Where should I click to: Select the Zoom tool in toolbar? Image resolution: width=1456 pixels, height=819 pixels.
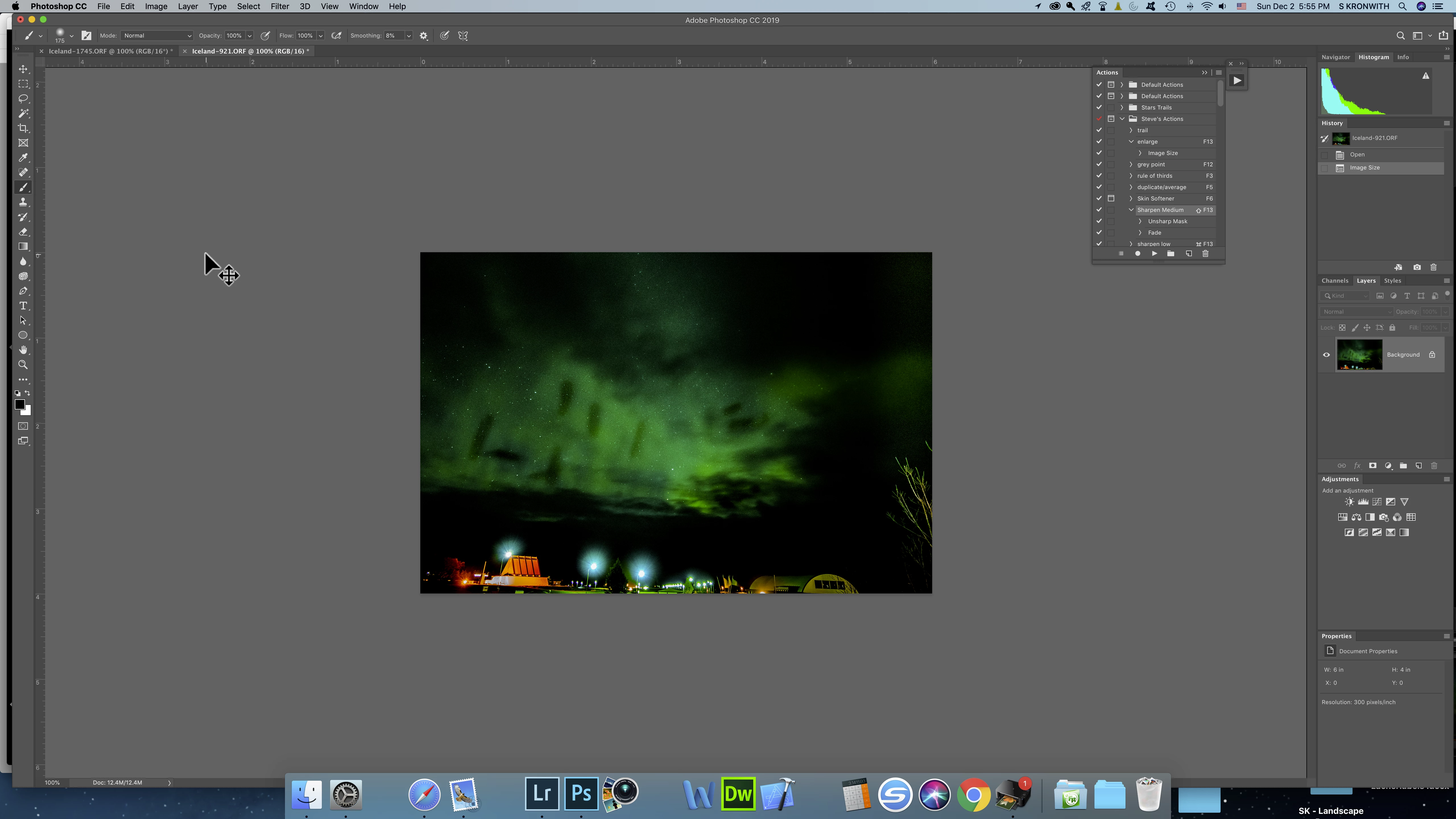[23, 365]
